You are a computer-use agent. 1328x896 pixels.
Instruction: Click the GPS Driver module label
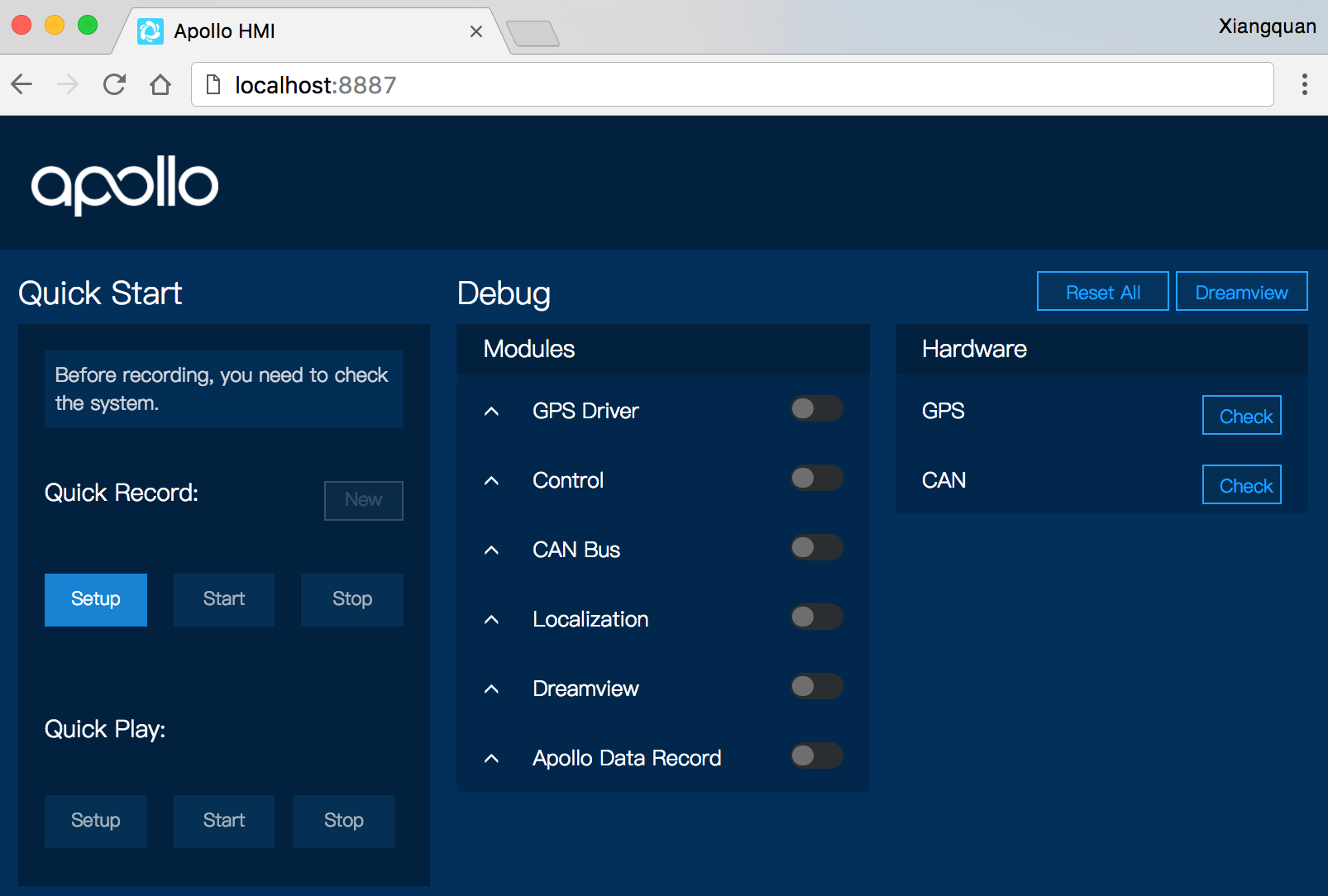click(x=585, y=411)
